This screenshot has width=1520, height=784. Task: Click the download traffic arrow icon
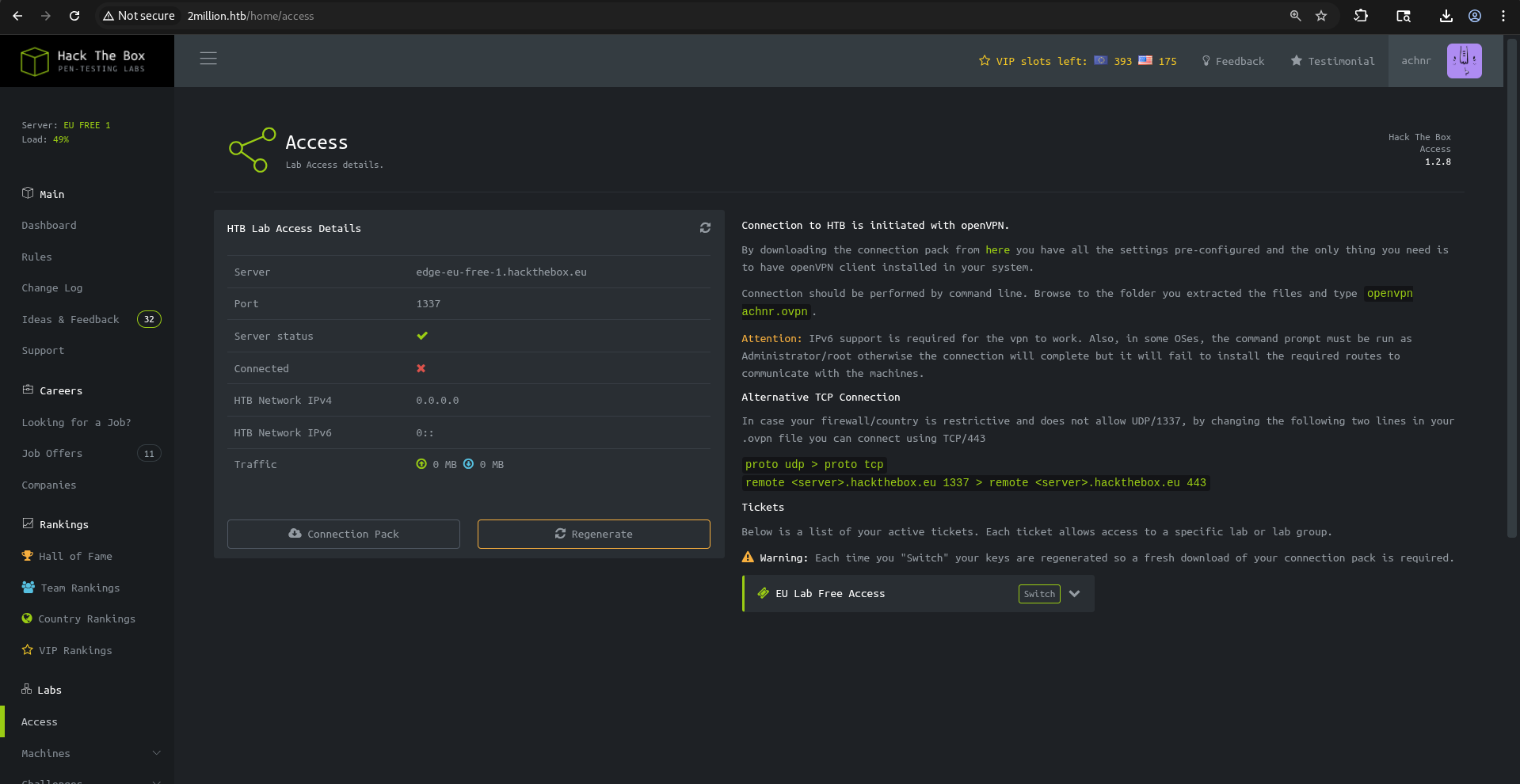pos(468,464)
